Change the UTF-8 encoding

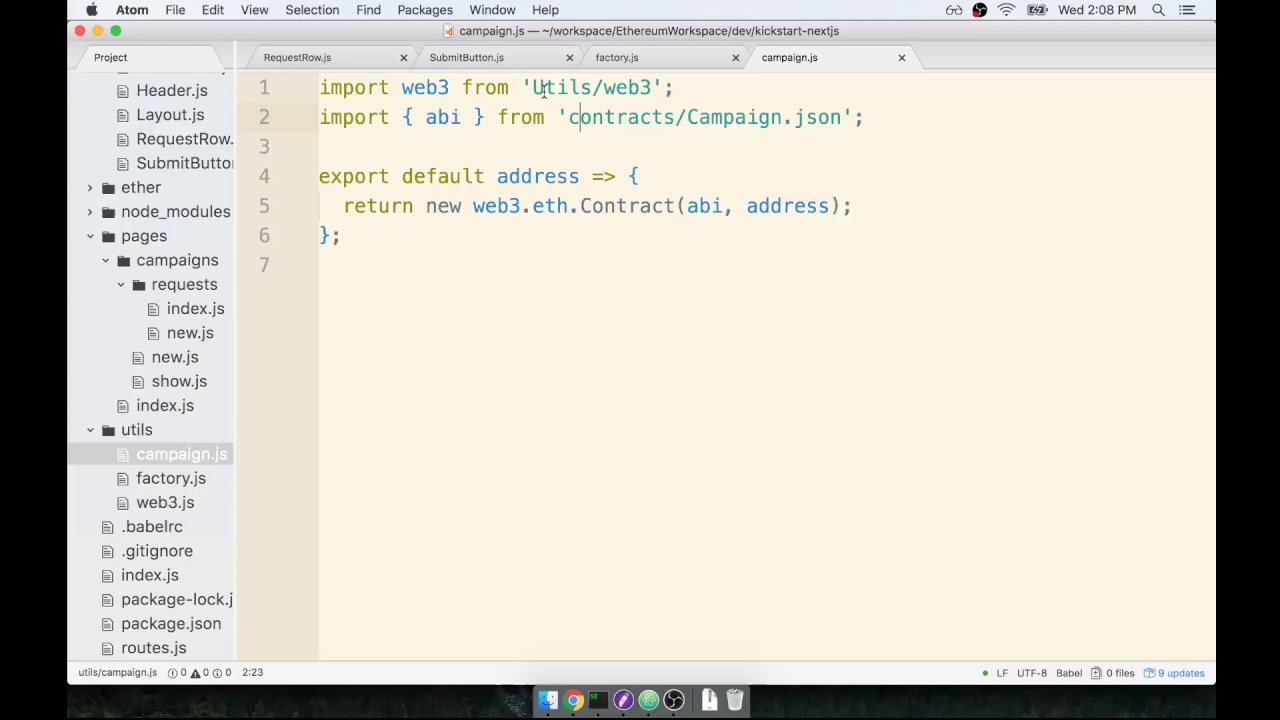[1032, 673]
